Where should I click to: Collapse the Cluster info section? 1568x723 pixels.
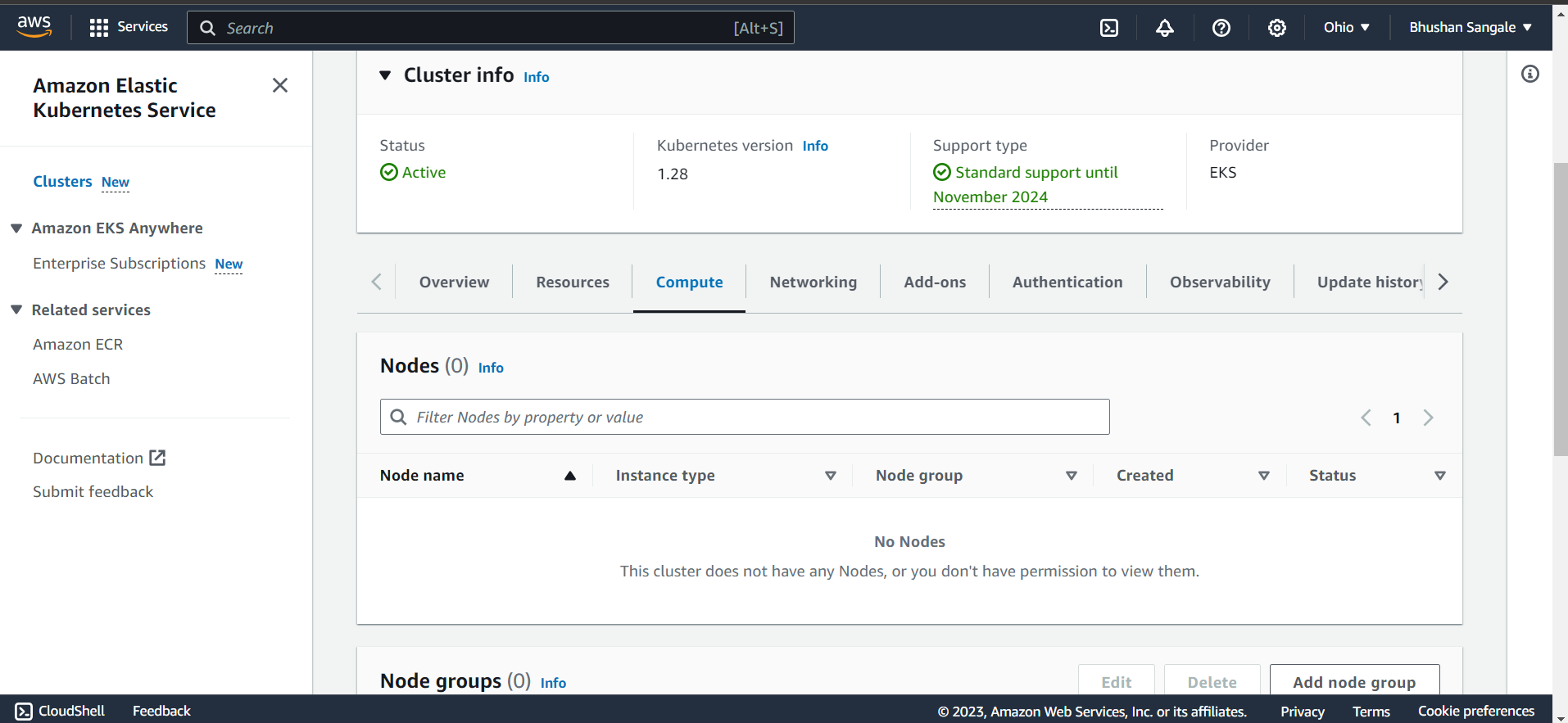tap(385, 75)
